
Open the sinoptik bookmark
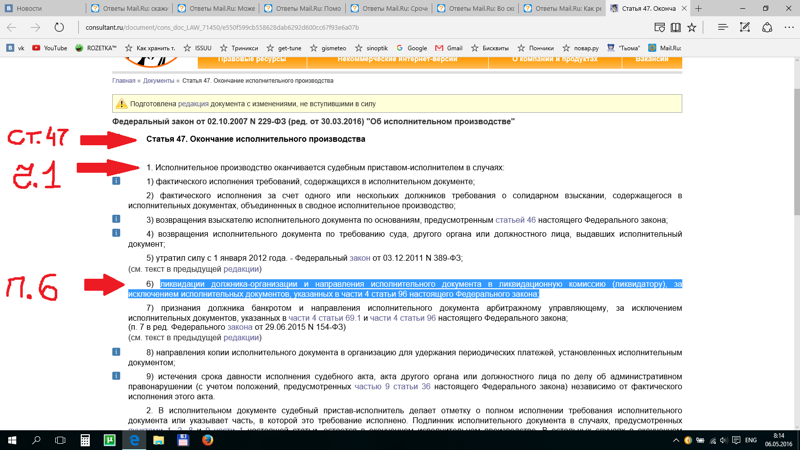(x=371, y=48)
